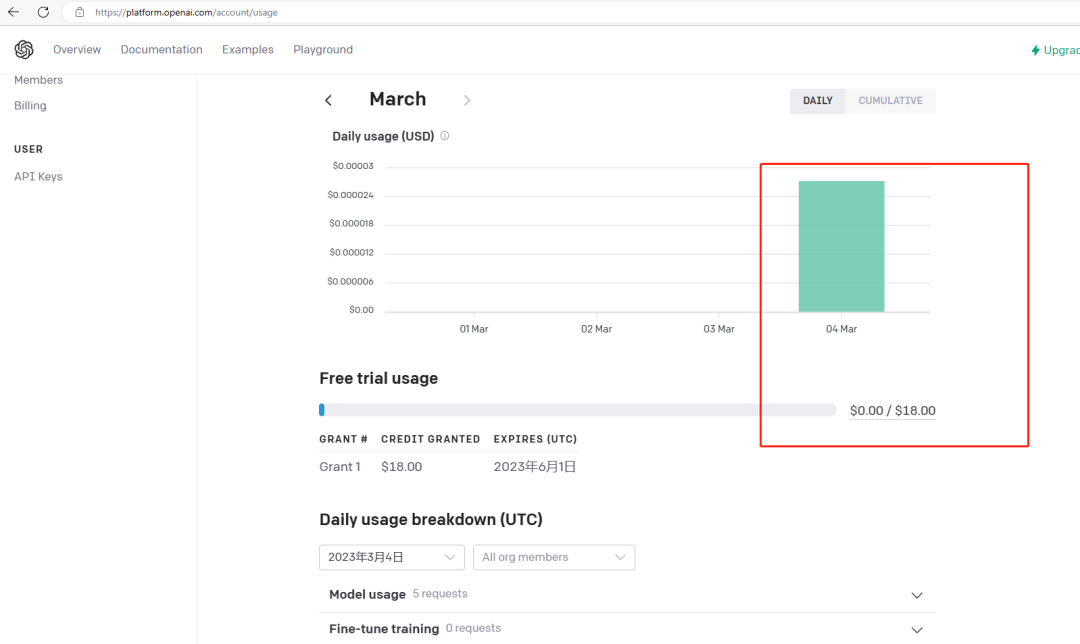
Task: Click the $0.000018 y-axis label
Action: click(351, 223)
